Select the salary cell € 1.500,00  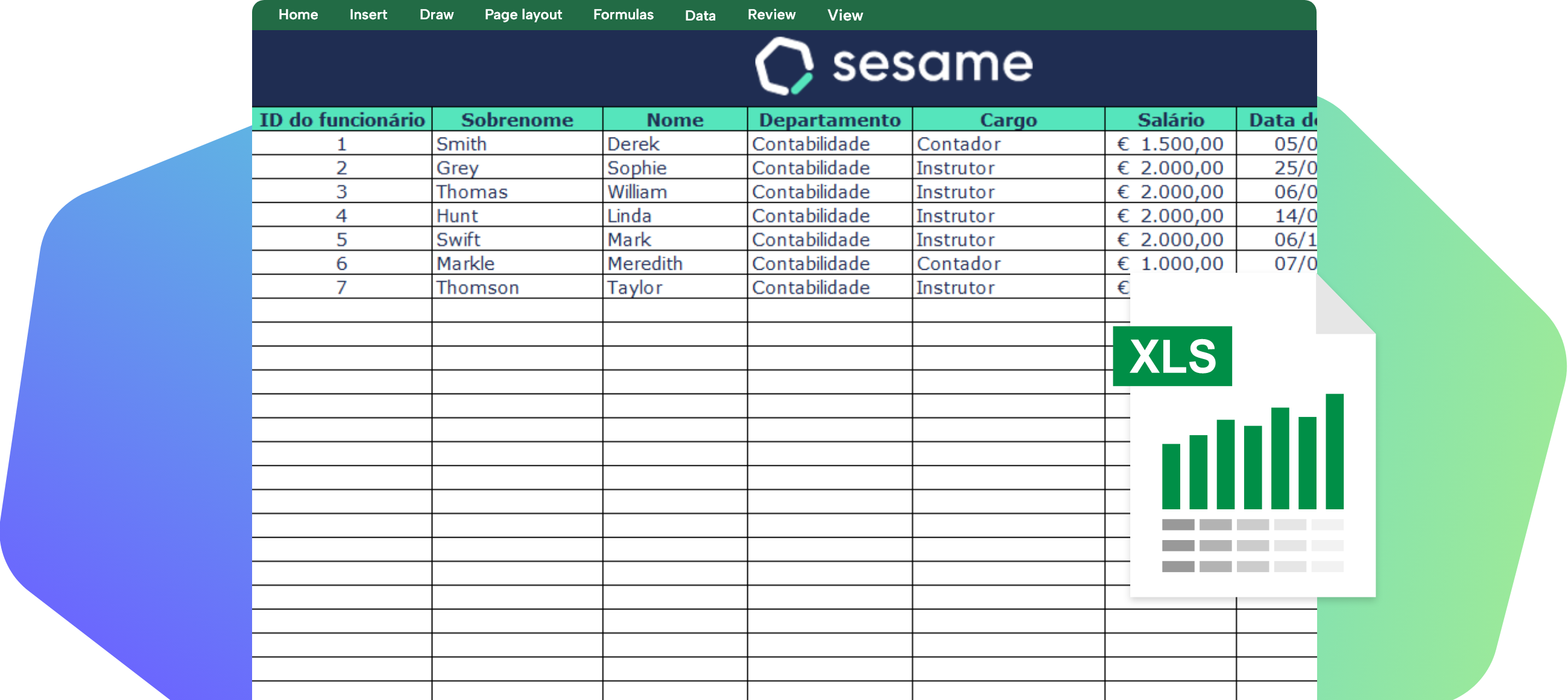(x=1171, y=144)
